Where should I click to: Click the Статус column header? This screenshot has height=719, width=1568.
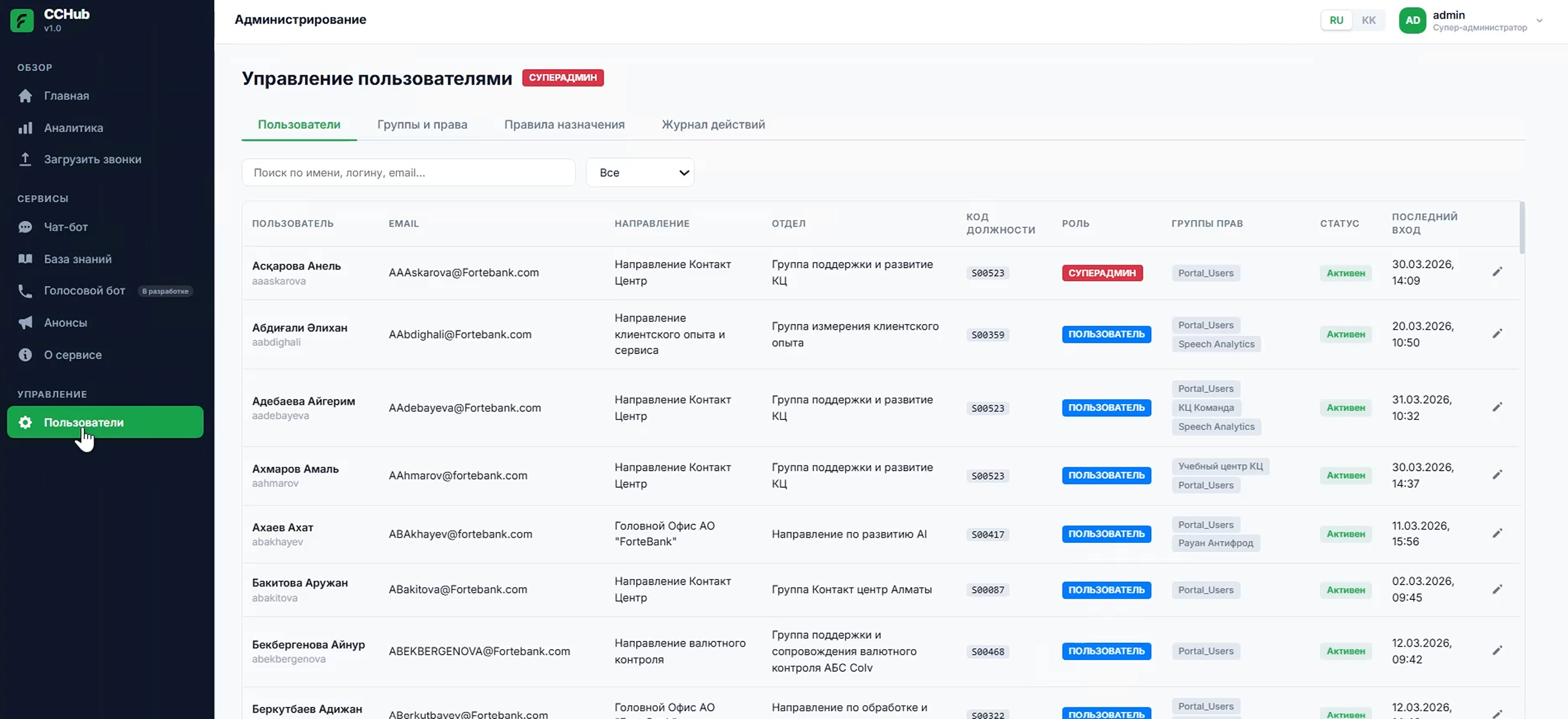point(1339,223)
